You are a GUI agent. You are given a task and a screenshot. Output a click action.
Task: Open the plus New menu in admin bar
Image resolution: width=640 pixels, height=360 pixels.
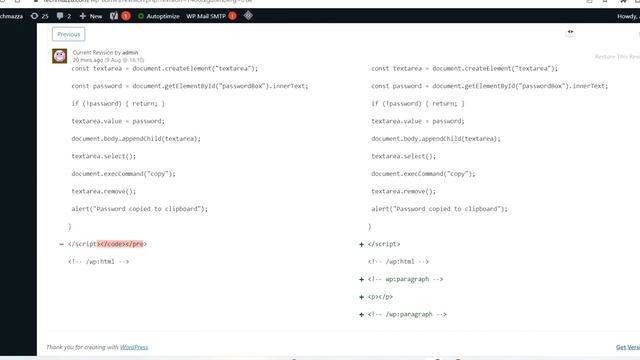tap(91, 16)
